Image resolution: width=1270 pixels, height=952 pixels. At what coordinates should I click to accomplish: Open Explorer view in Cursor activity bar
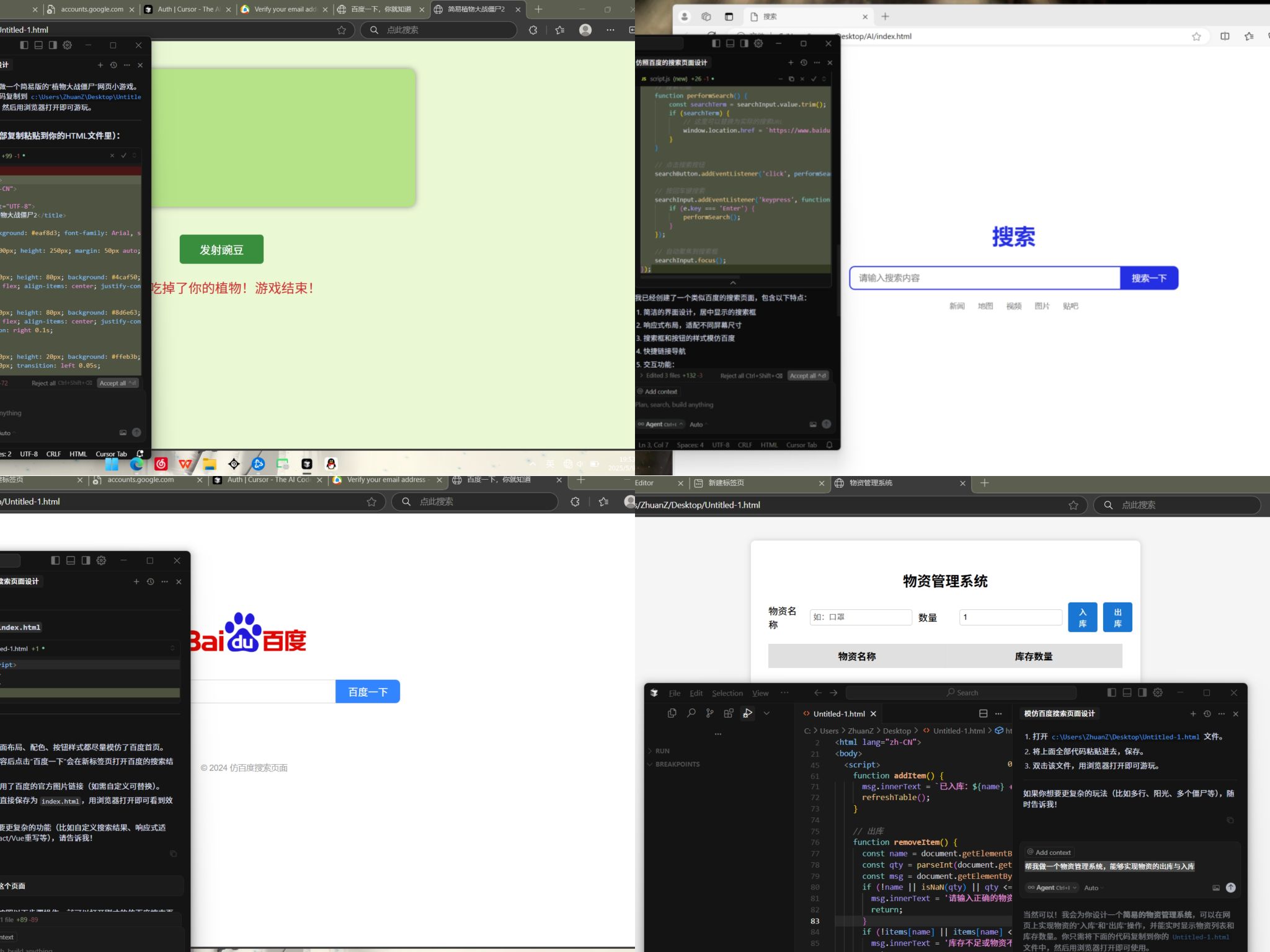(672, 713)
